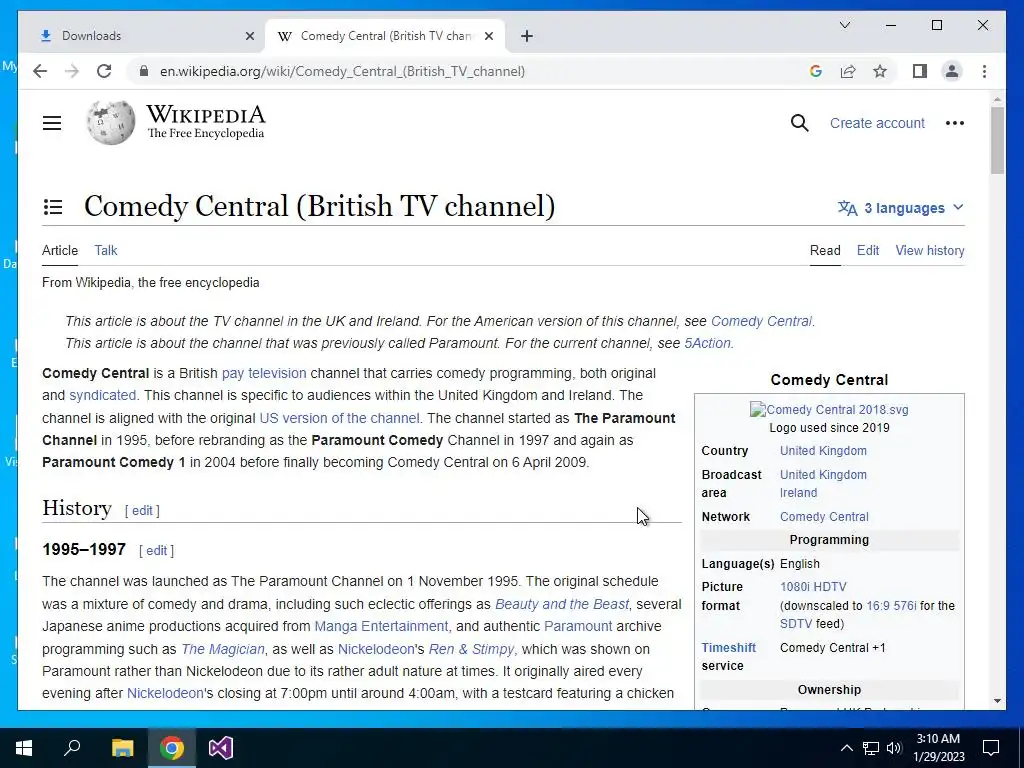Viewport: 1024px width, 768px height.
Task: Open infobox Country United Kingdom link
Action: [x=823, y=451]
